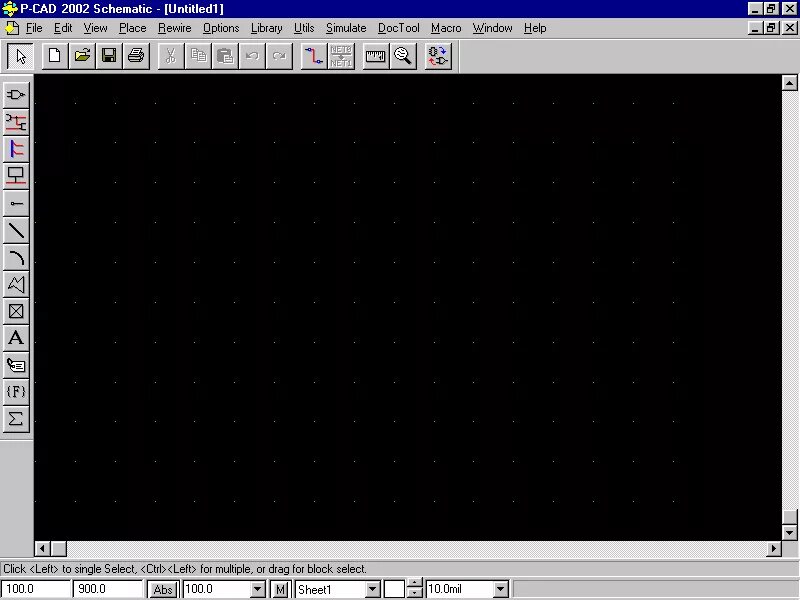The width and height of the screenshot is (800, 600).
Task: Click the document icon left of File menu
Action: click(x=12, y=28)
